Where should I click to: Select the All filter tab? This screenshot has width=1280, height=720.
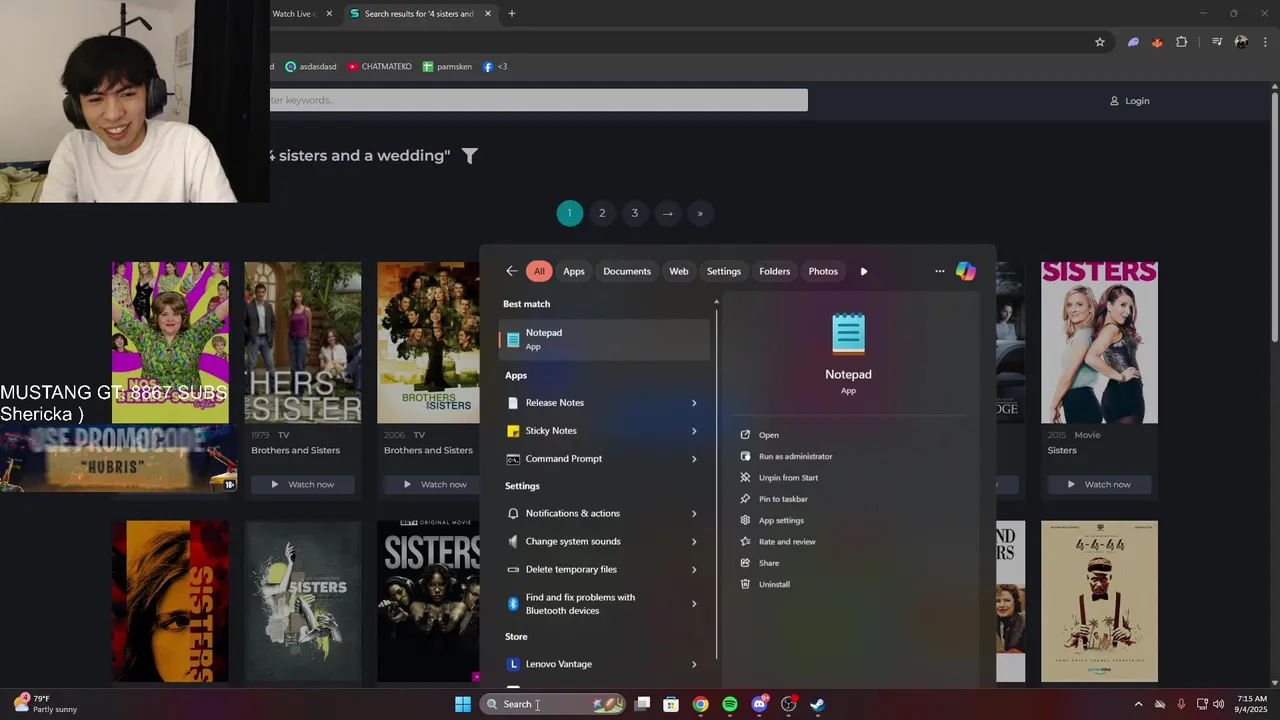(539, 271)
